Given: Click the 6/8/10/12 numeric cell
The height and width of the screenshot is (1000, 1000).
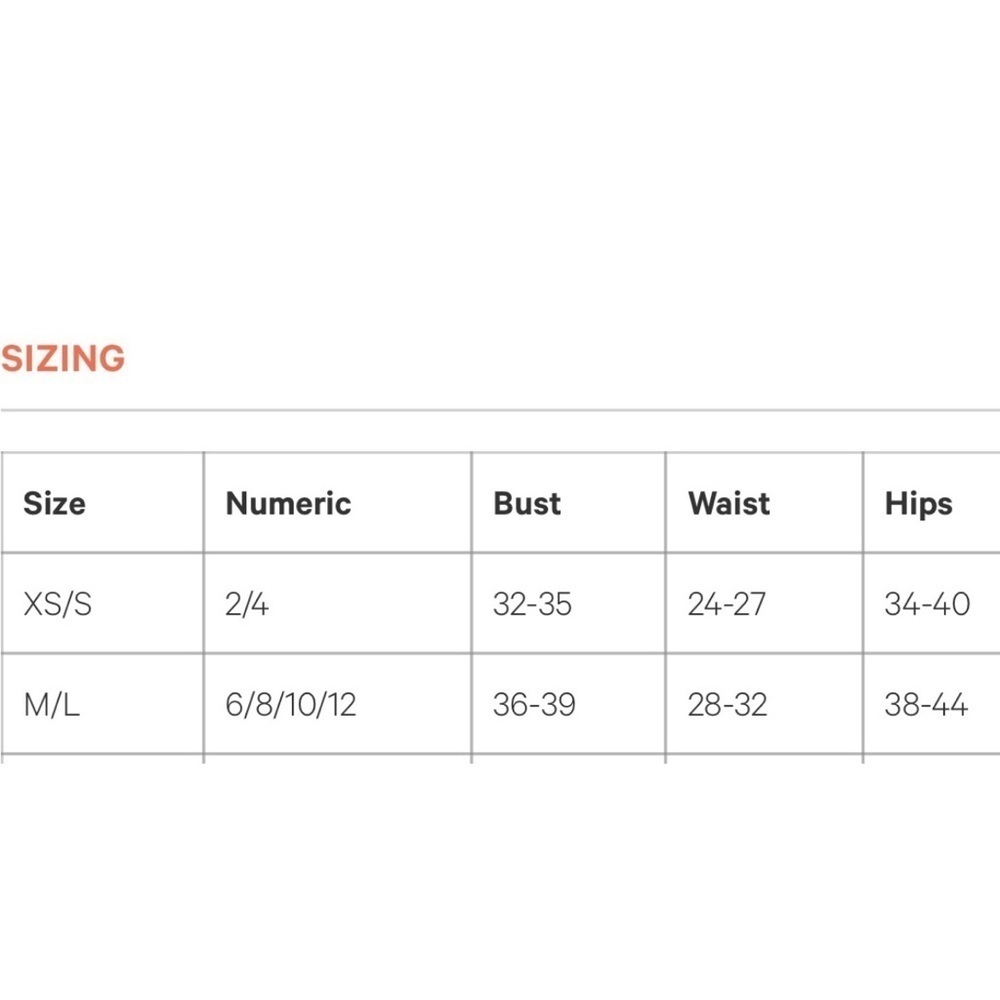Looking at the screenshot, I should point(291,705).
